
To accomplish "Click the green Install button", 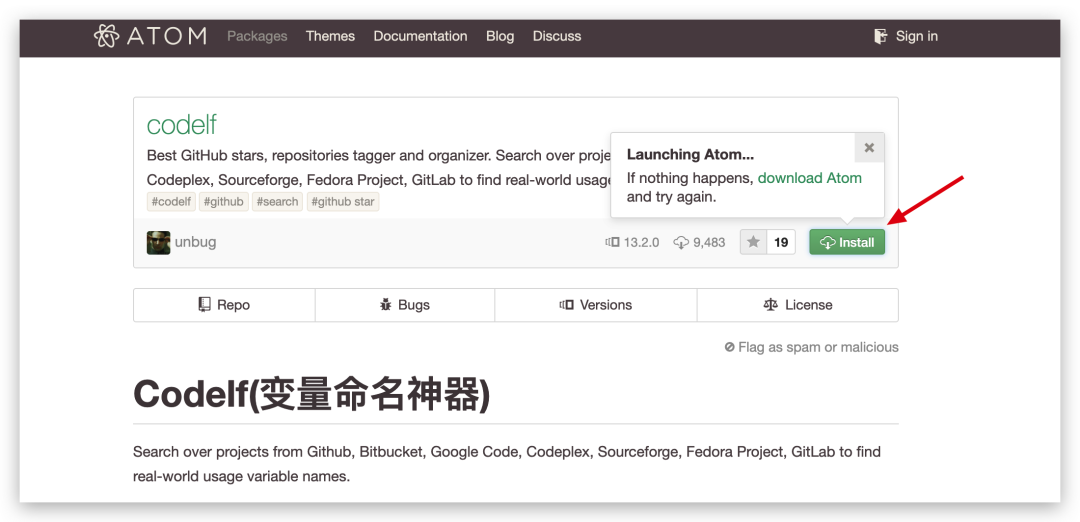I will click(x=847, y=242).
